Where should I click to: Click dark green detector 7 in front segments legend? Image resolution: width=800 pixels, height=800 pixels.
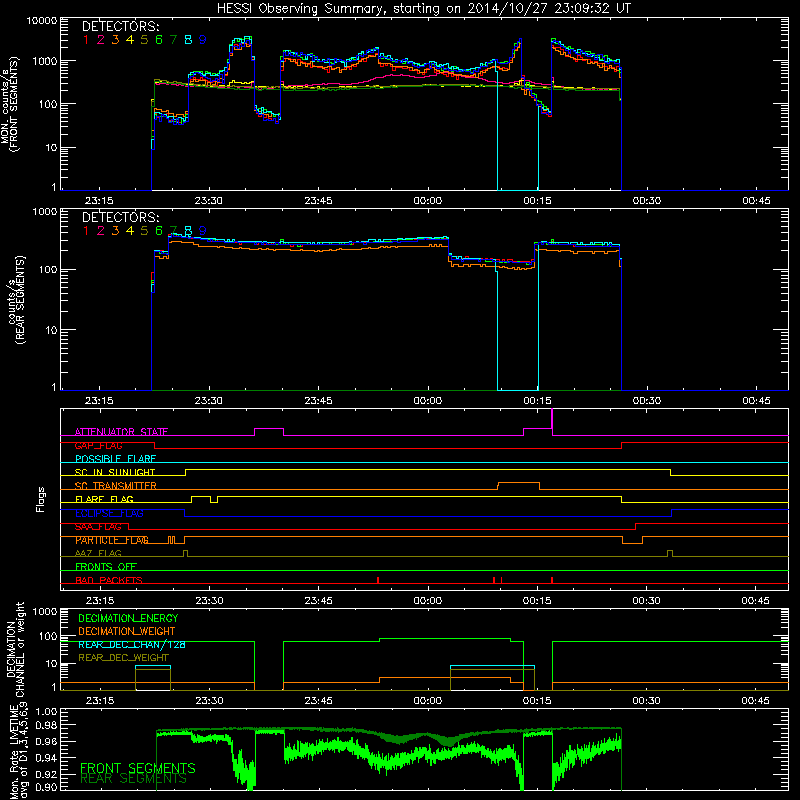[173, 40]
